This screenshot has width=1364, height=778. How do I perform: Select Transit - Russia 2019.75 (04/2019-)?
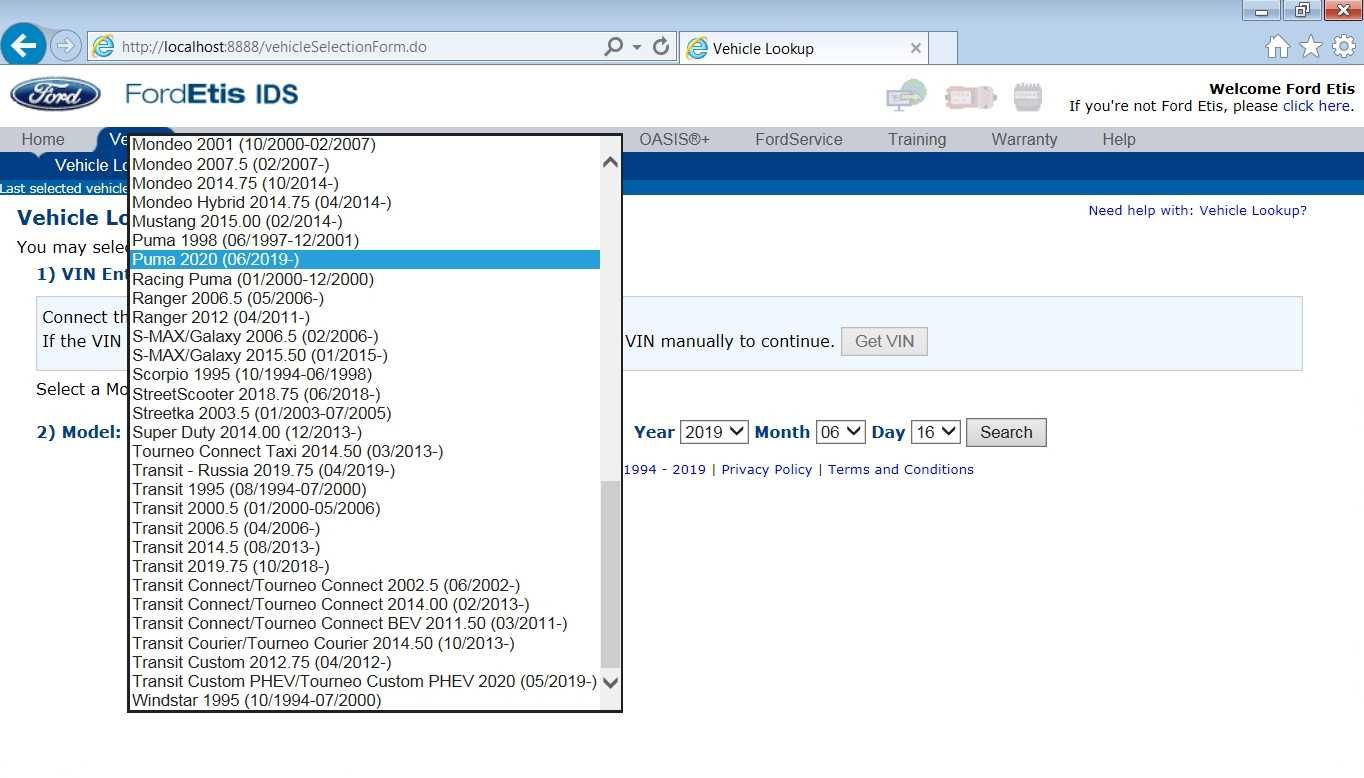click(366, 470)
